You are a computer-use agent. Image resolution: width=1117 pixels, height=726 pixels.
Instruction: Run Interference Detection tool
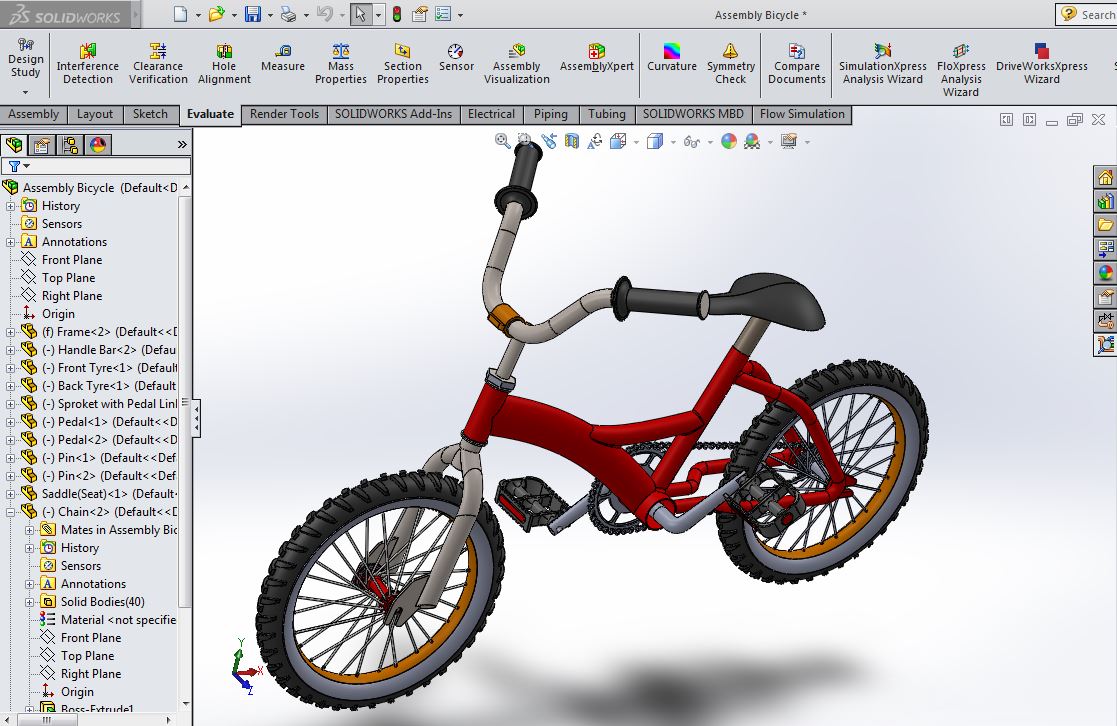click(88, 63)
